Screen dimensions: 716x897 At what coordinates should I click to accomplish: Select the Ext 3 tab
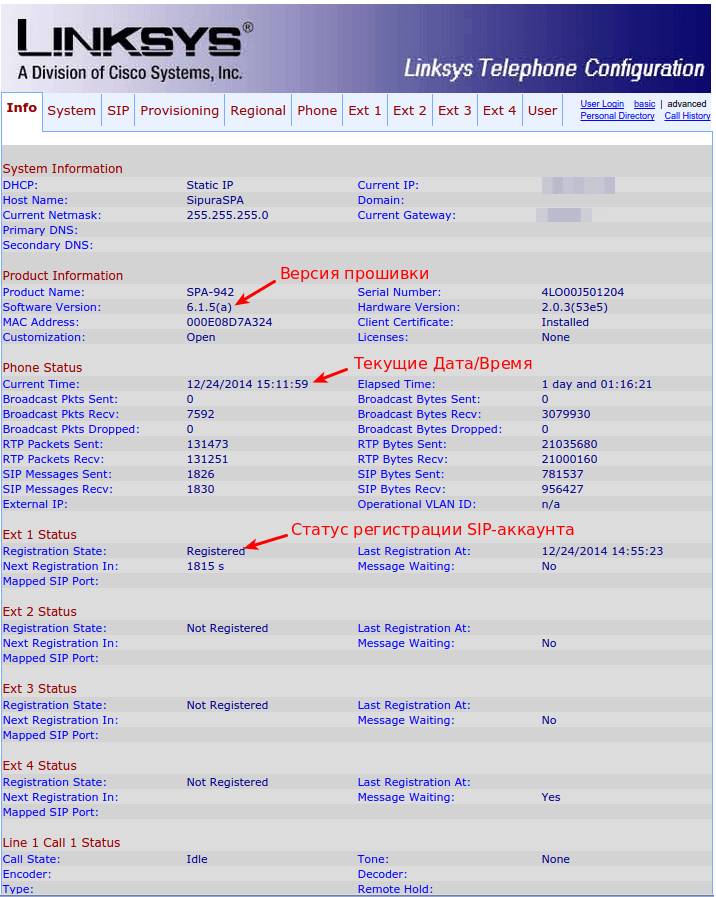tap(455, 111)
